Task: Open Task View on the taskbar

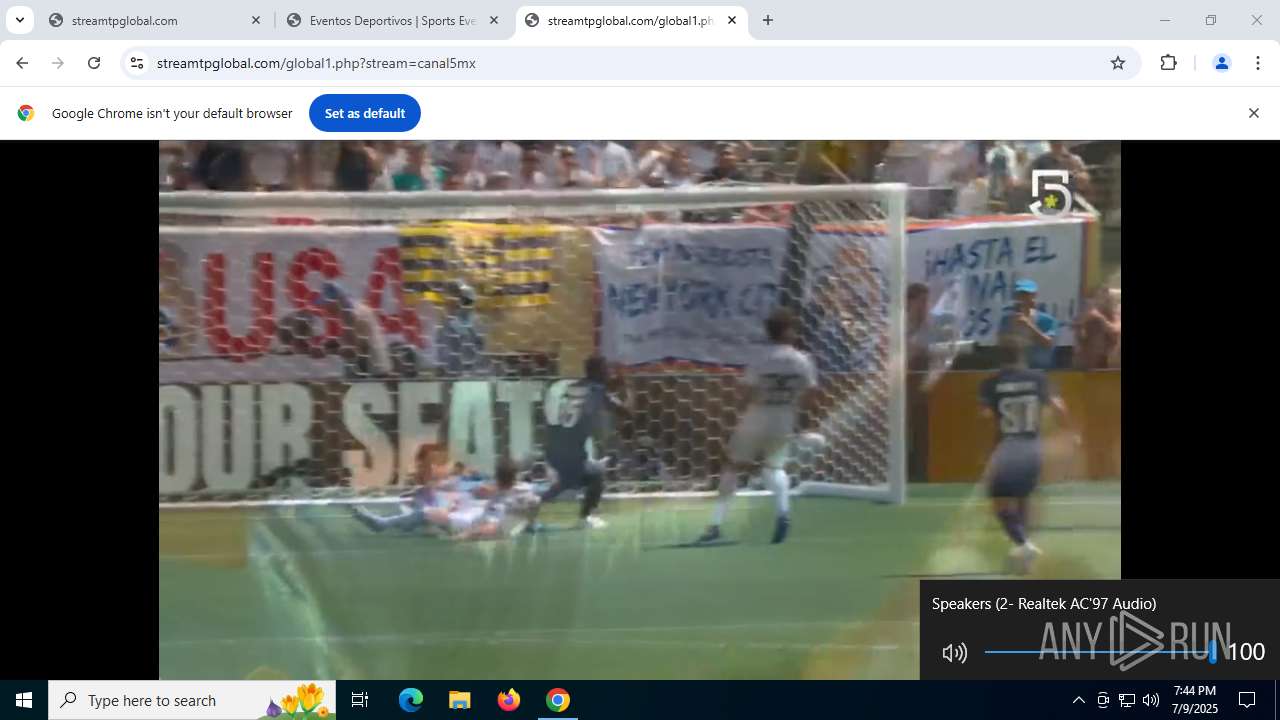Action: click(360, 700)
